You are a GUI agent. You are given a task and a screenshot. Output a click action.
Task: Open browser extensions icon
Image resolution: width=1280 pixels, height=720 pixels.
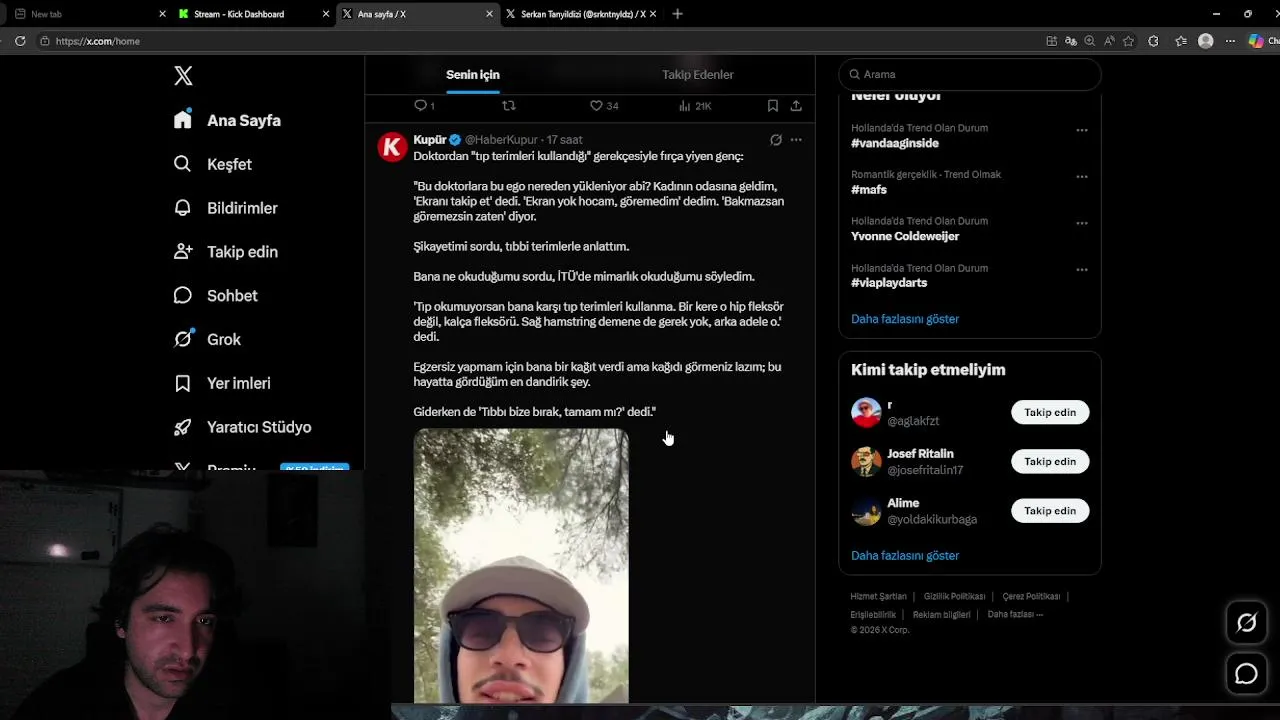click(x=1153, y=41)
